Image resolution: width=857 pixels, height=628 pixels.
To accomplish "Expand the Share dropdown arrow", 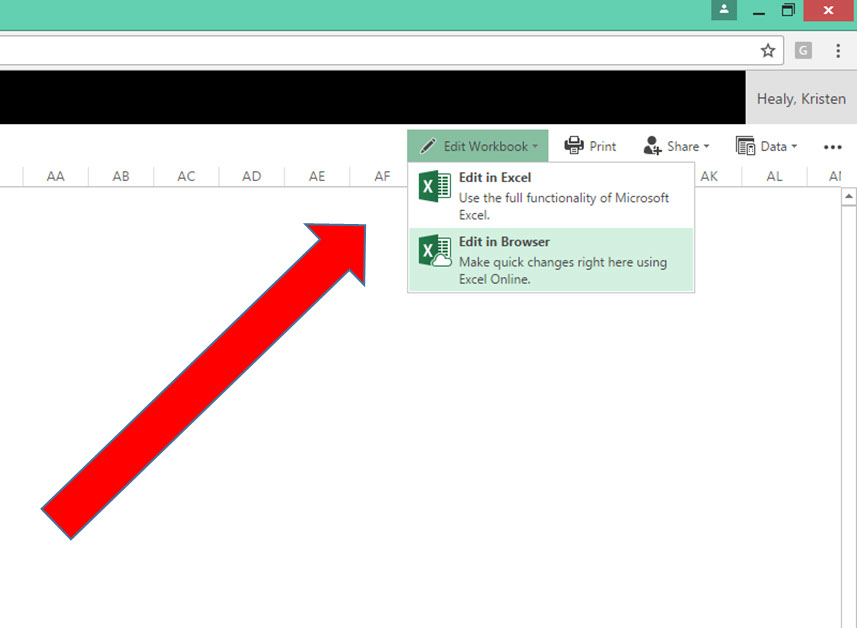I will point(706,147).
